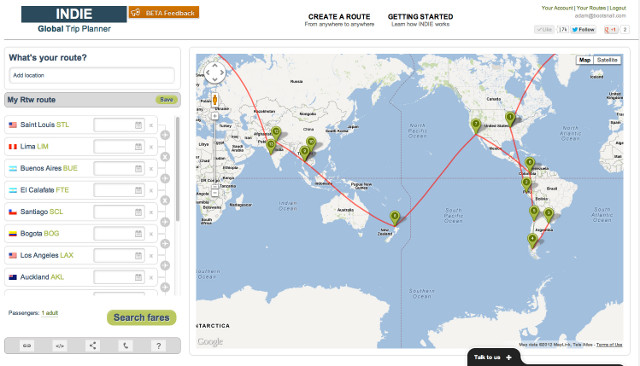
Task: Click the embed code icon
Action: [x=60, y=346]
